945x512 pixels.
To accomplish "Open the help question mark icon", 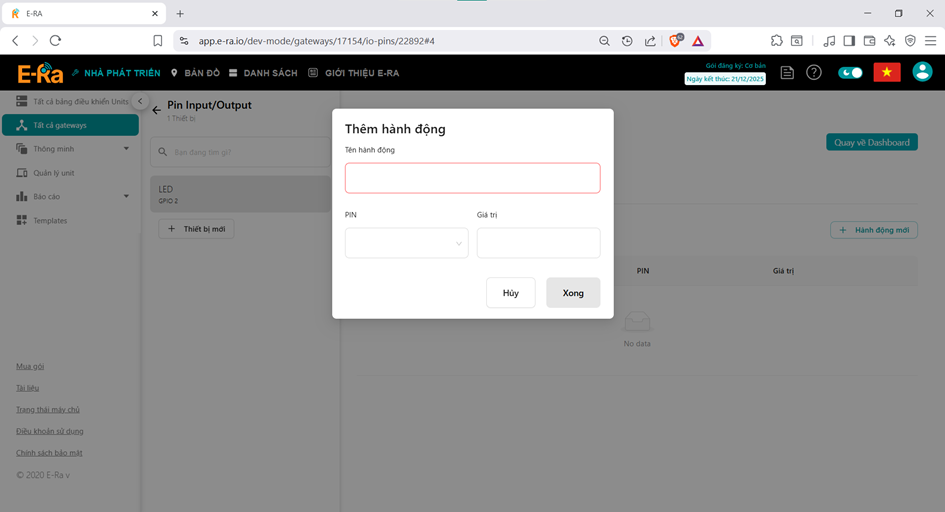I will click(x=814, y=73).
